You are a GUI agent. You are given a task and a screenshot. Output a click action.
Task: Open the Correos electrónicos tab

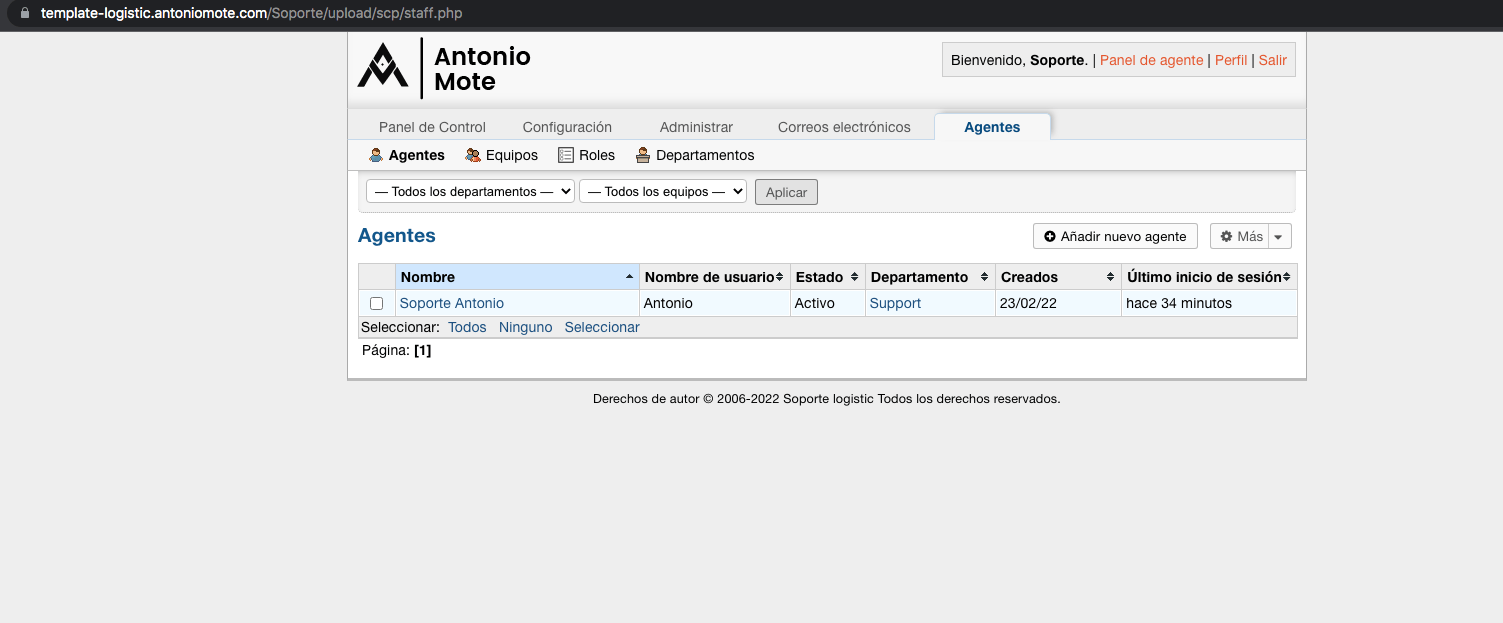coord(844,127)
